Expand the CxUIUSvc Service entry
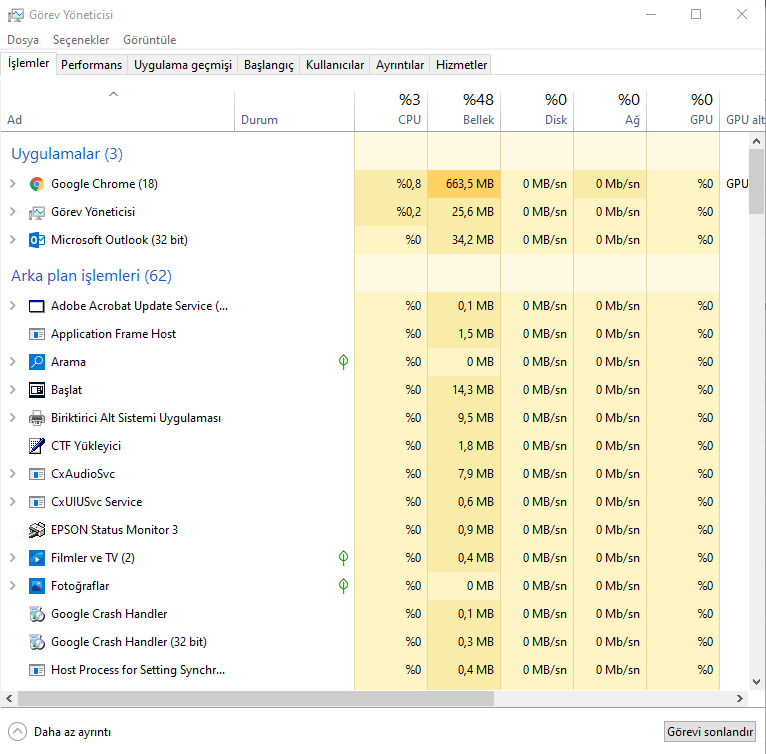766x754 pixels. click(13, 501)
